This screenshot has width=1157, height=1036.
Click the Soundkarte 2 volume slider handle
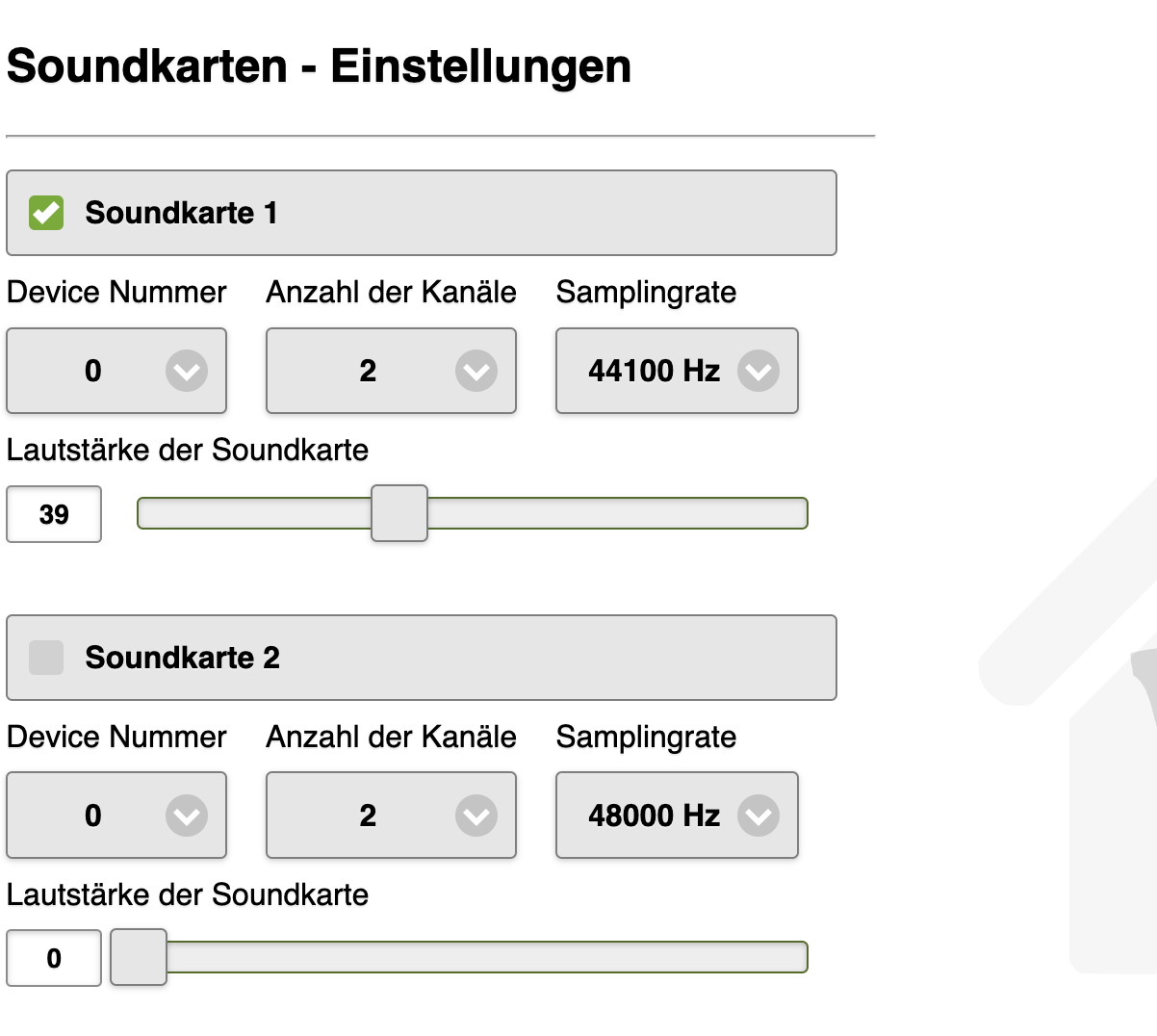point(139,958)
